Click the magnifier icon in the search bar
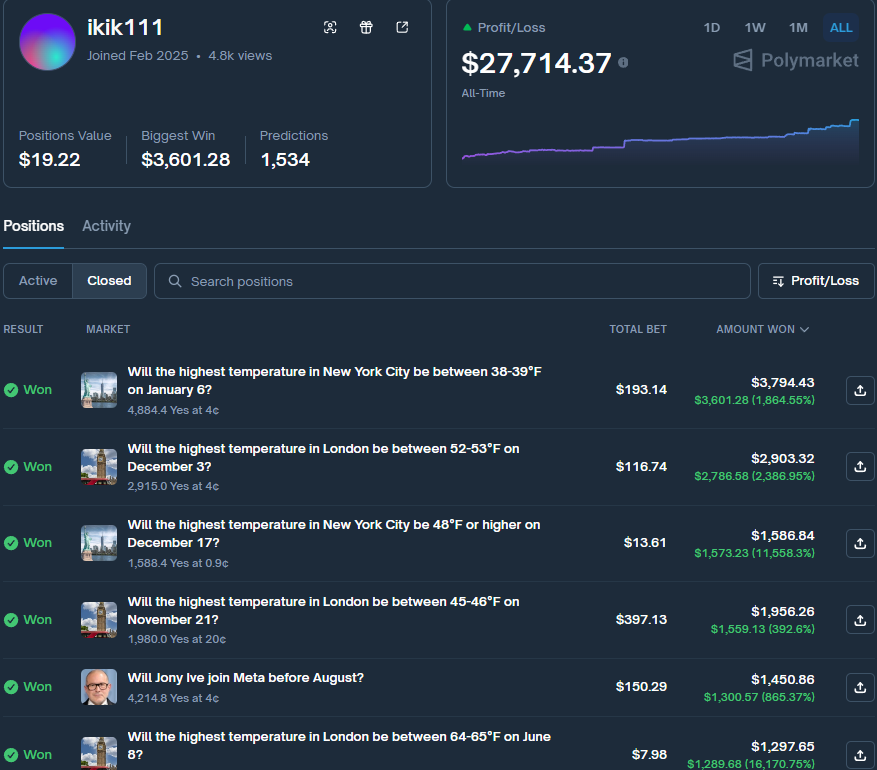Screen dimensions: 877x770 [x=174, y=281]
